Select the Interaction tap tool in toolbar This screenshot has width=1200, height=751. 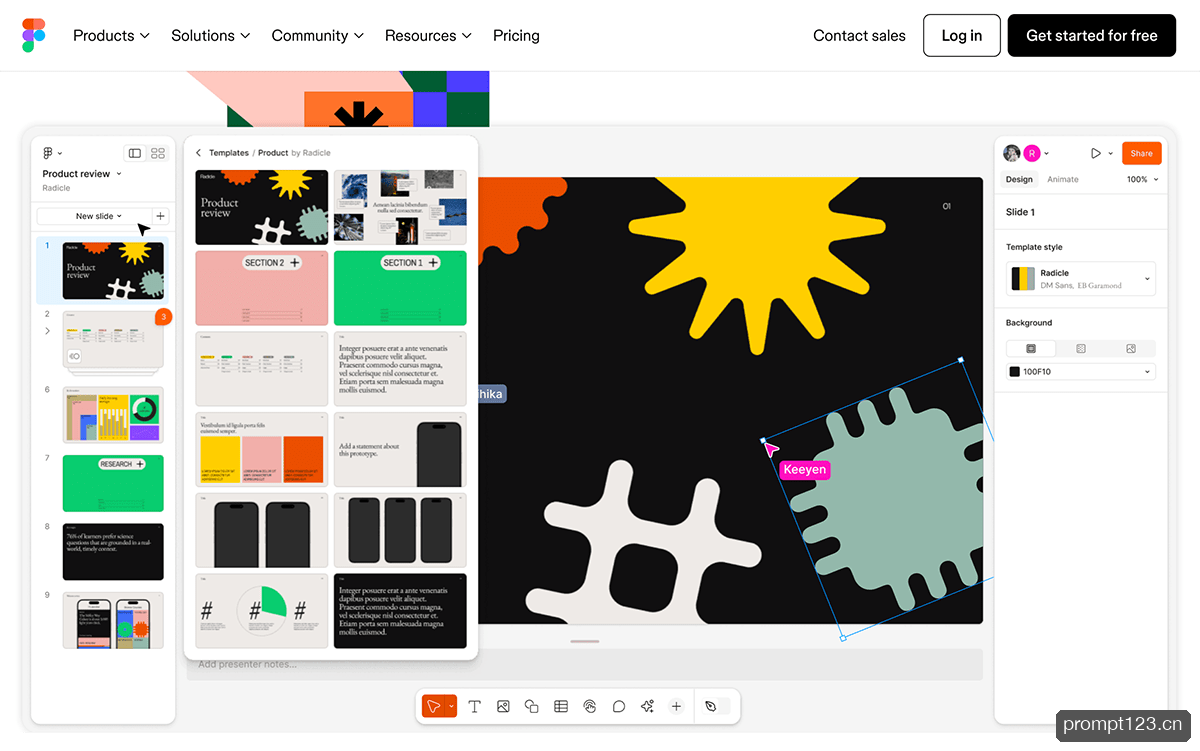(x=590, y=706)
